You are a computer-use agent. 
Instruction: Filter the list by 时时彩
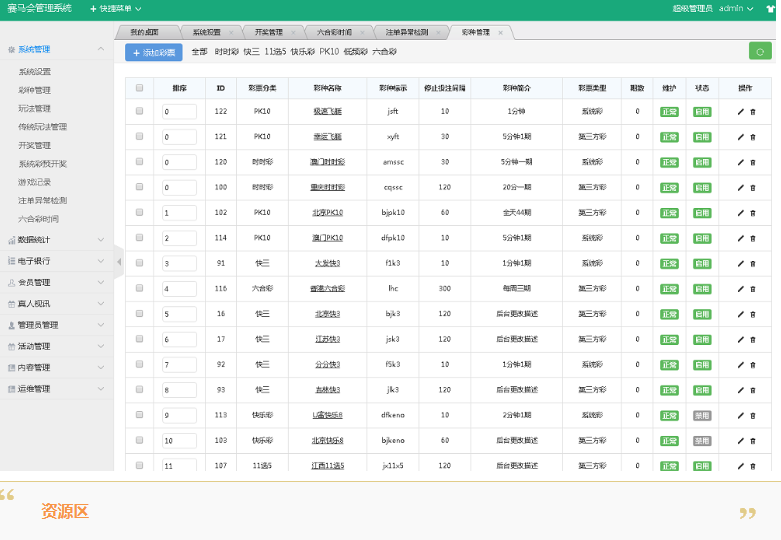pos(227,52)
